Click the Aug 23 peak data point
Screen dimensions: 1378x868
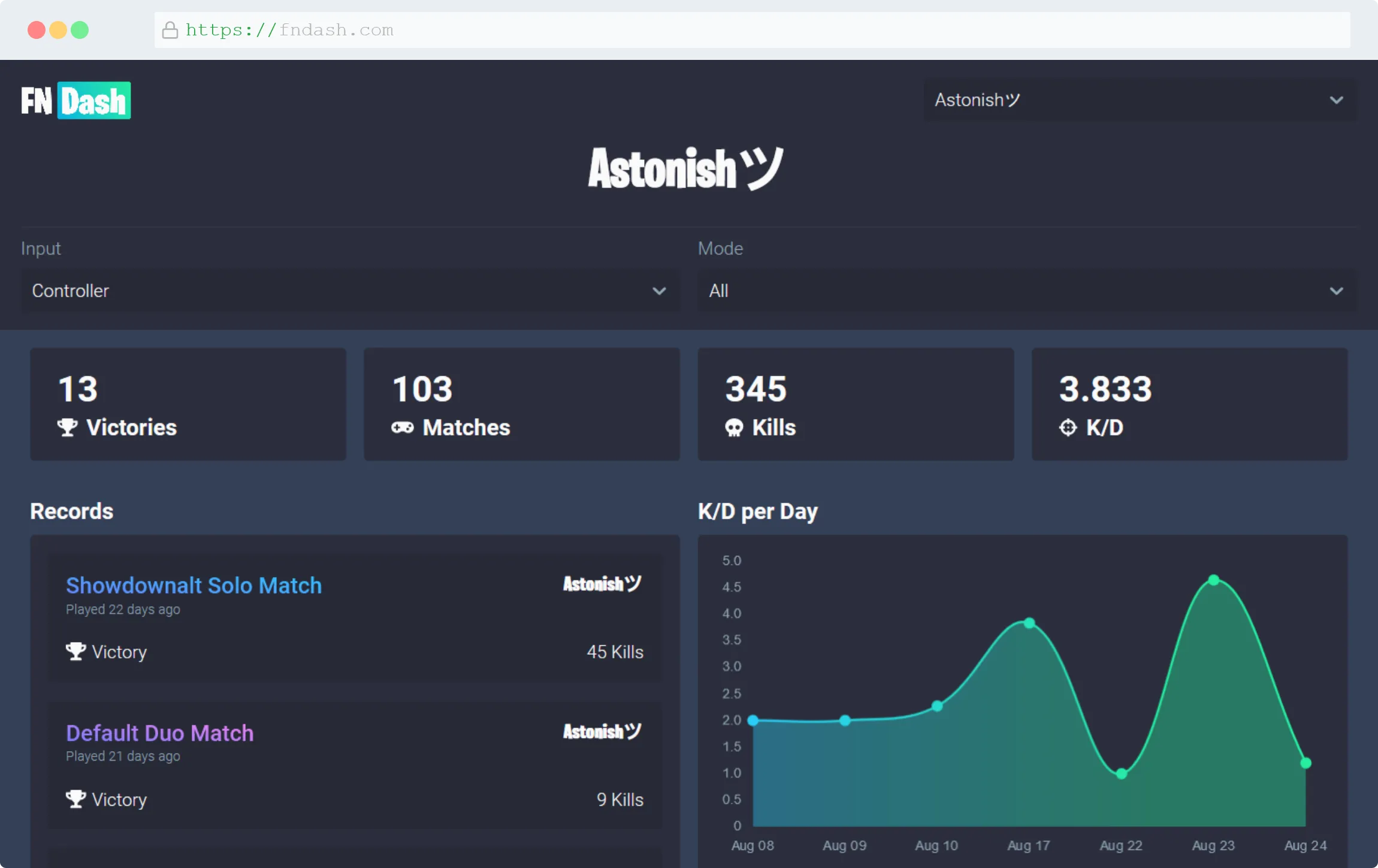coord(1214,580)
